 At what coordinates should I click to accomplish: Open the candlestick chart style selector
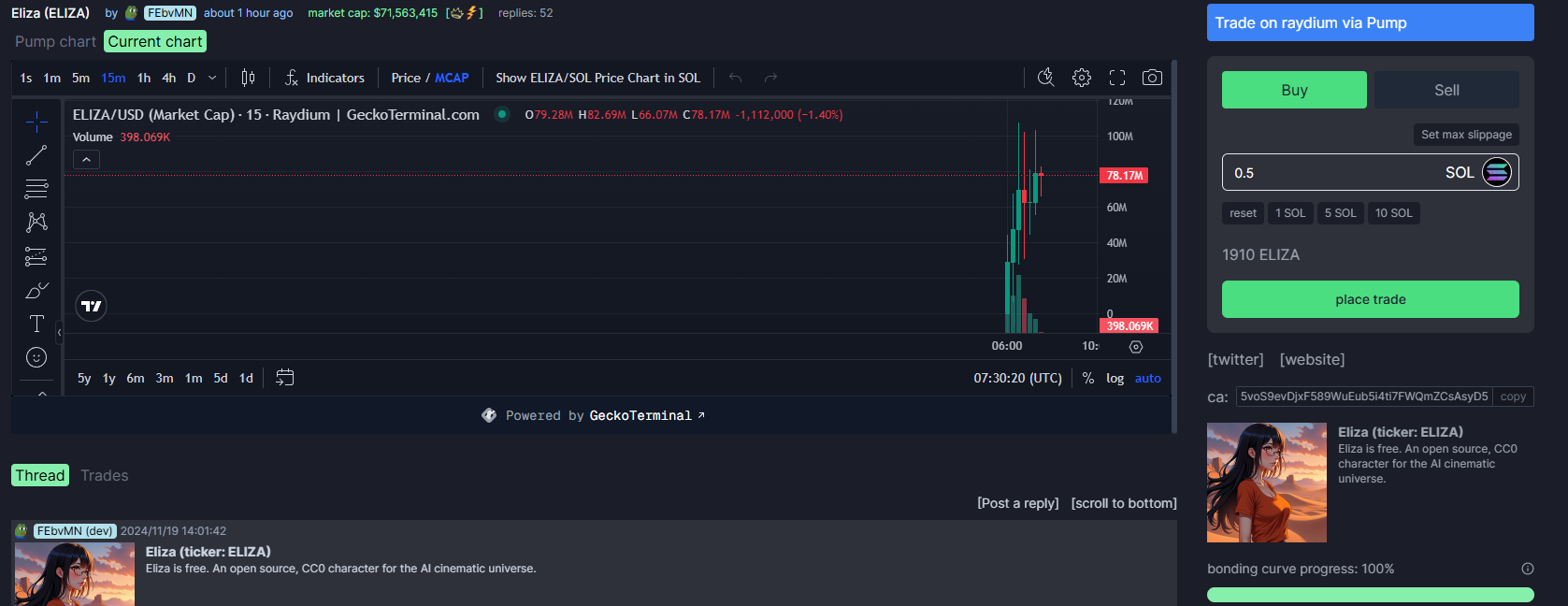[x=248, y=78]
